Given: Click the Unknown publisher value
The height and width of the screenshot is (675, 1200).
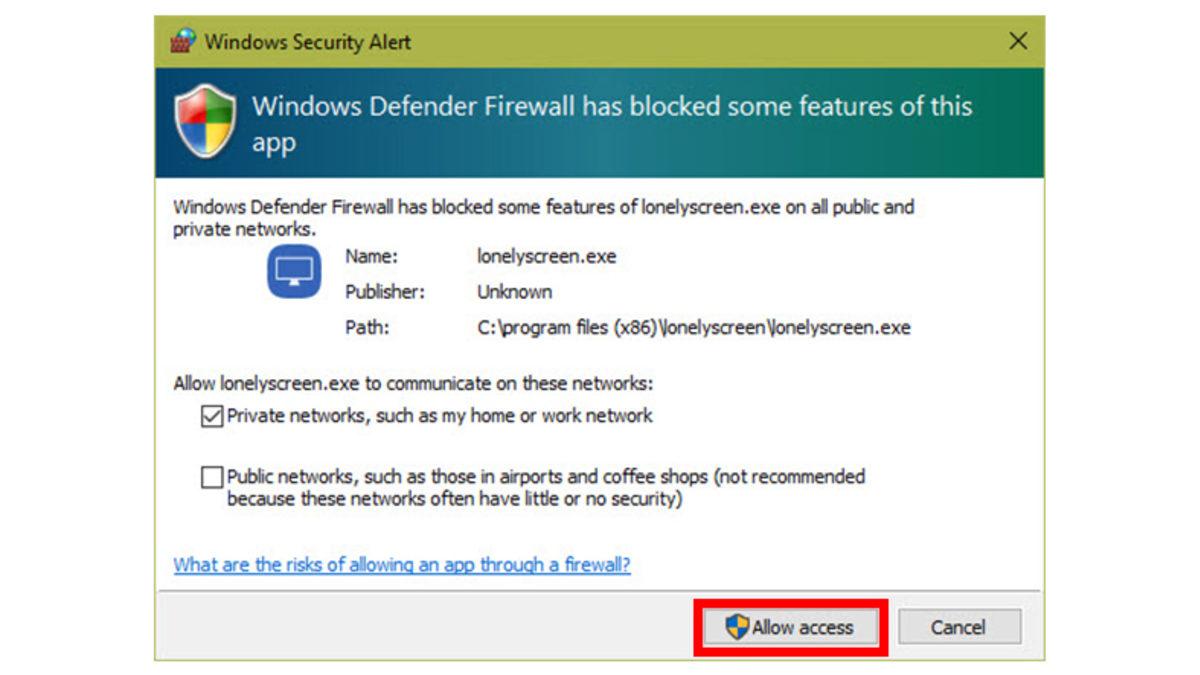Looking at the screenshot, I should pos(514,292).
